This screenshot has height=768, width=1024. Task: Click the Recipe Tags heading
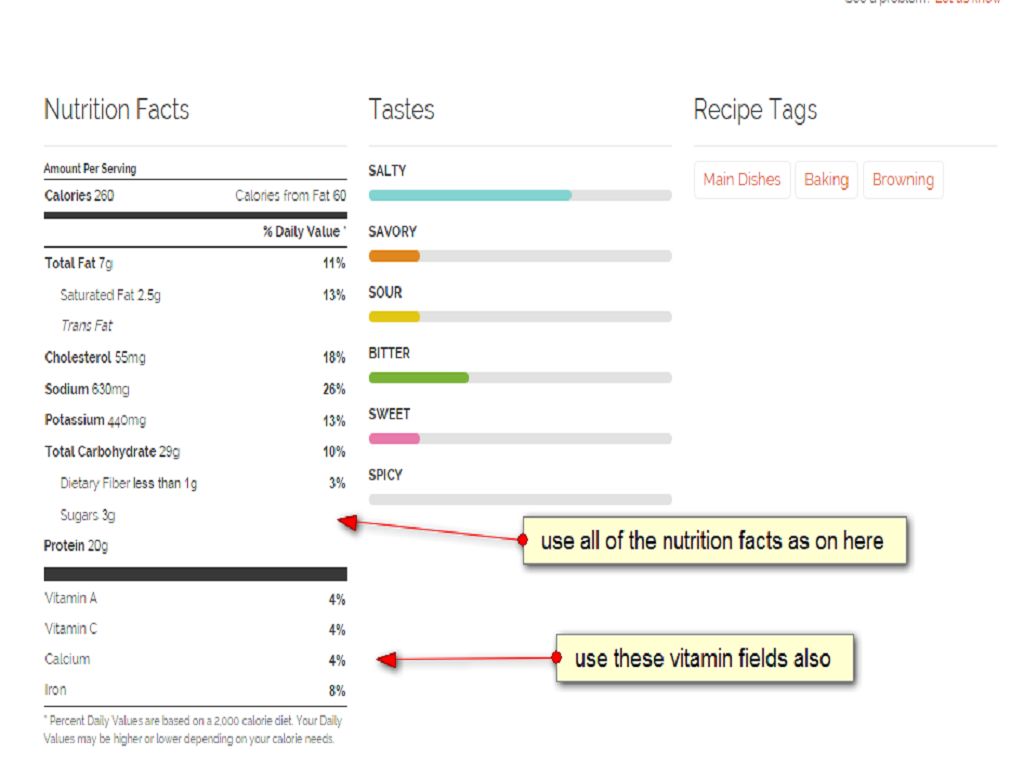tap(755, 109)
